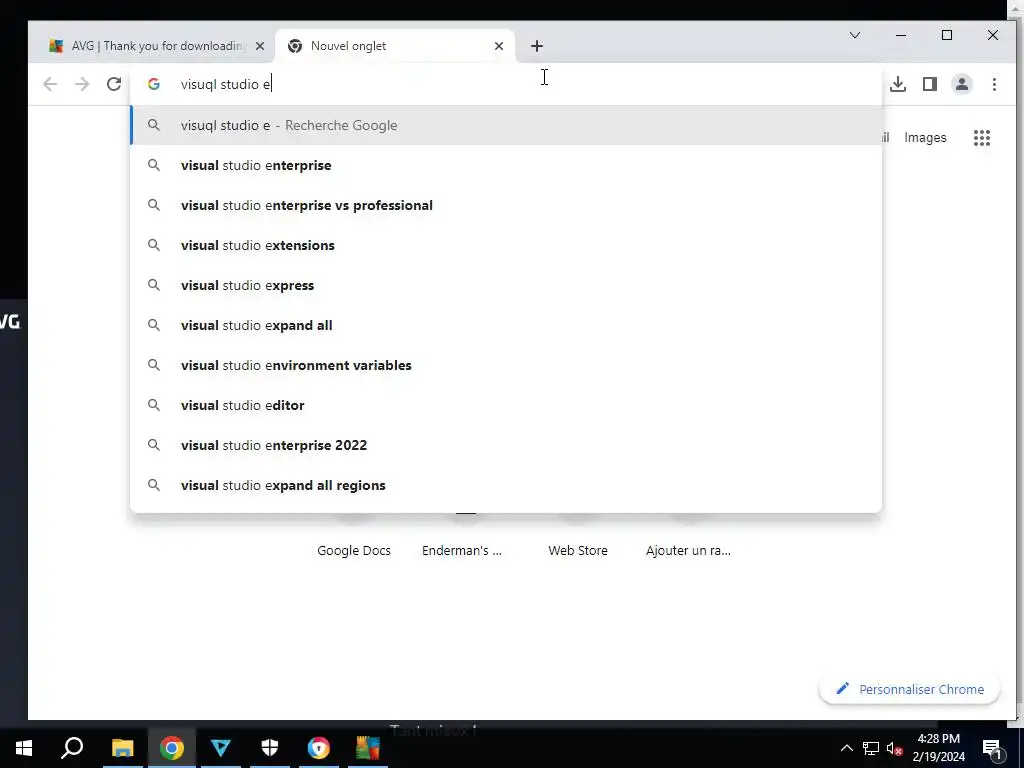
Task: Open the Windows Start menu
Action: pyautogui.click(x=24, y=748)
